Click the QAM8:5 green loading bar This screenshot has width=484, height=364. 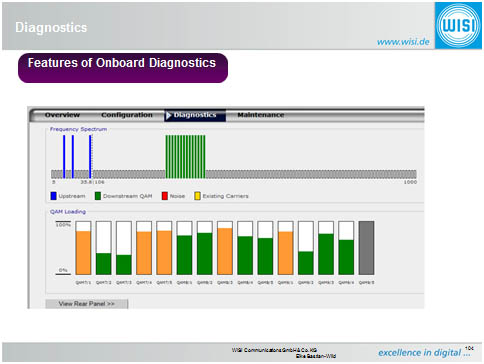(265, 256)
